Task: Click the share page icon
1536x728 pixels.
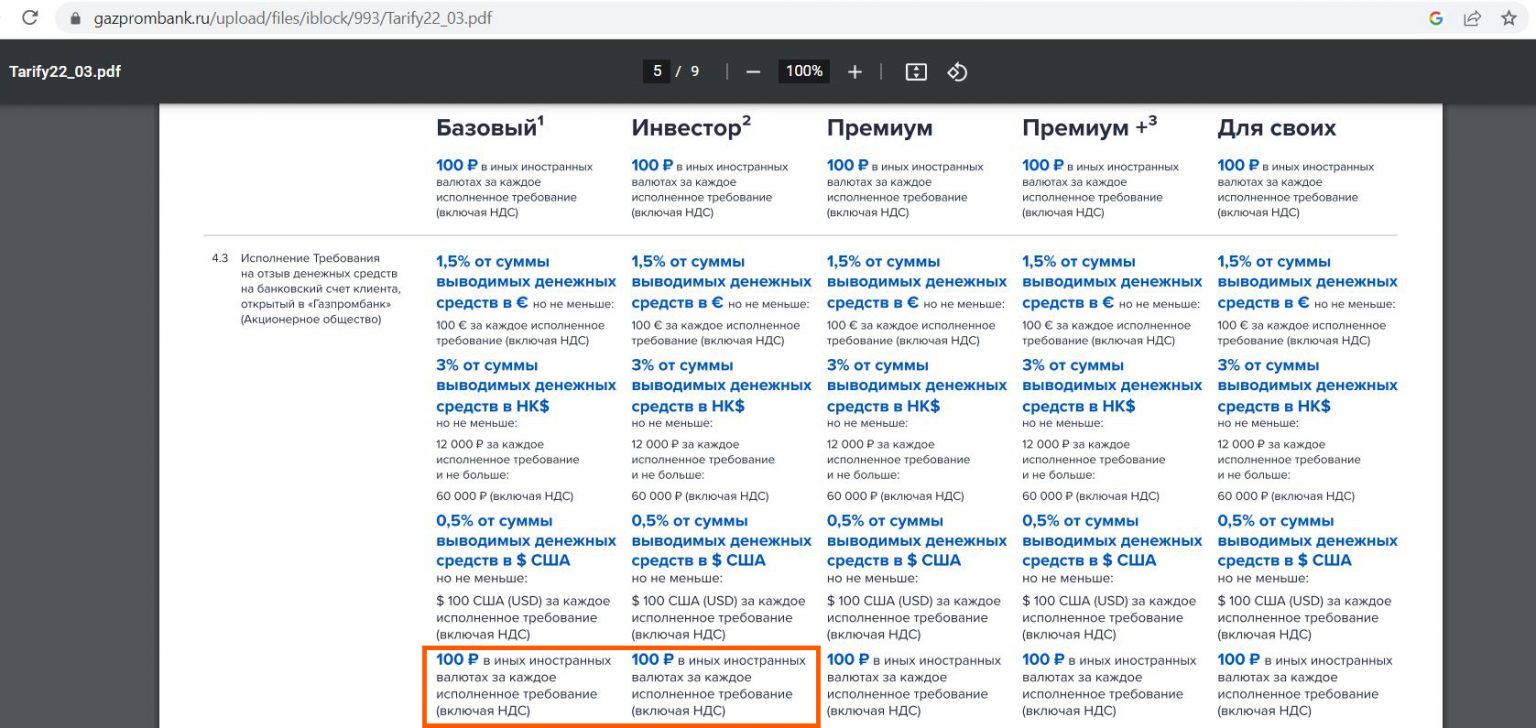Action: 1472,18
